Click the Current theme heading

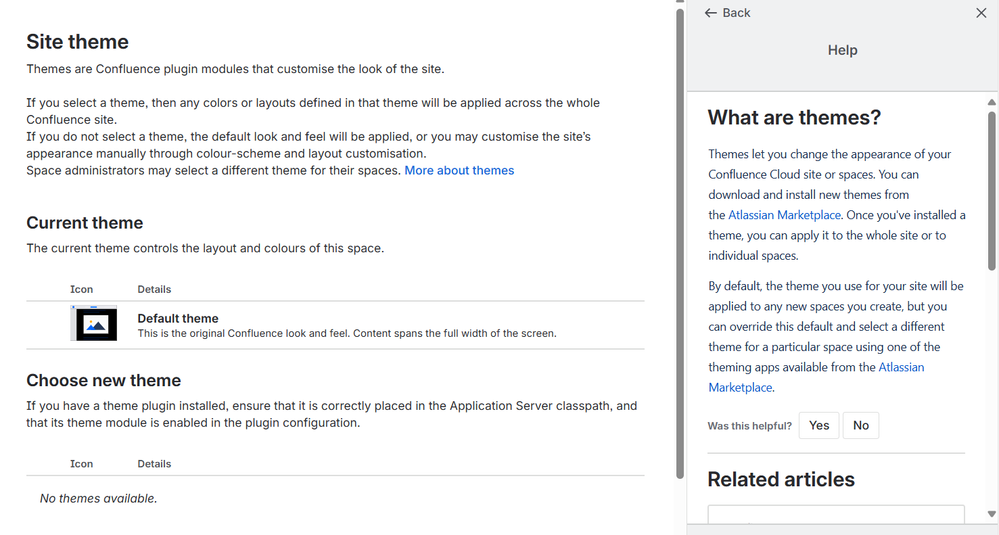click(85, 223)
